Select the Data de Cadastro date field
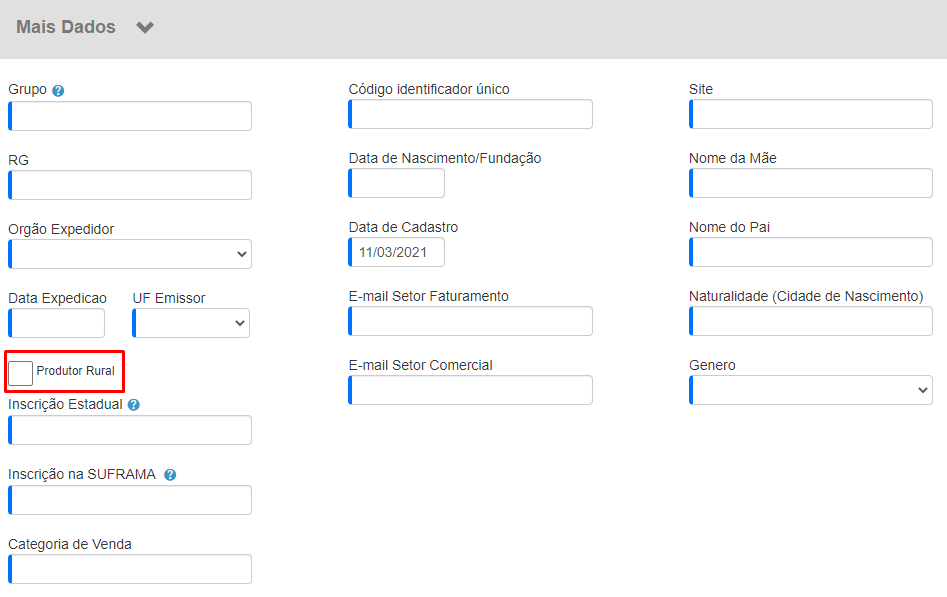Image resolution: width=947 pixels, height=597 pixels. click(396, 252)
